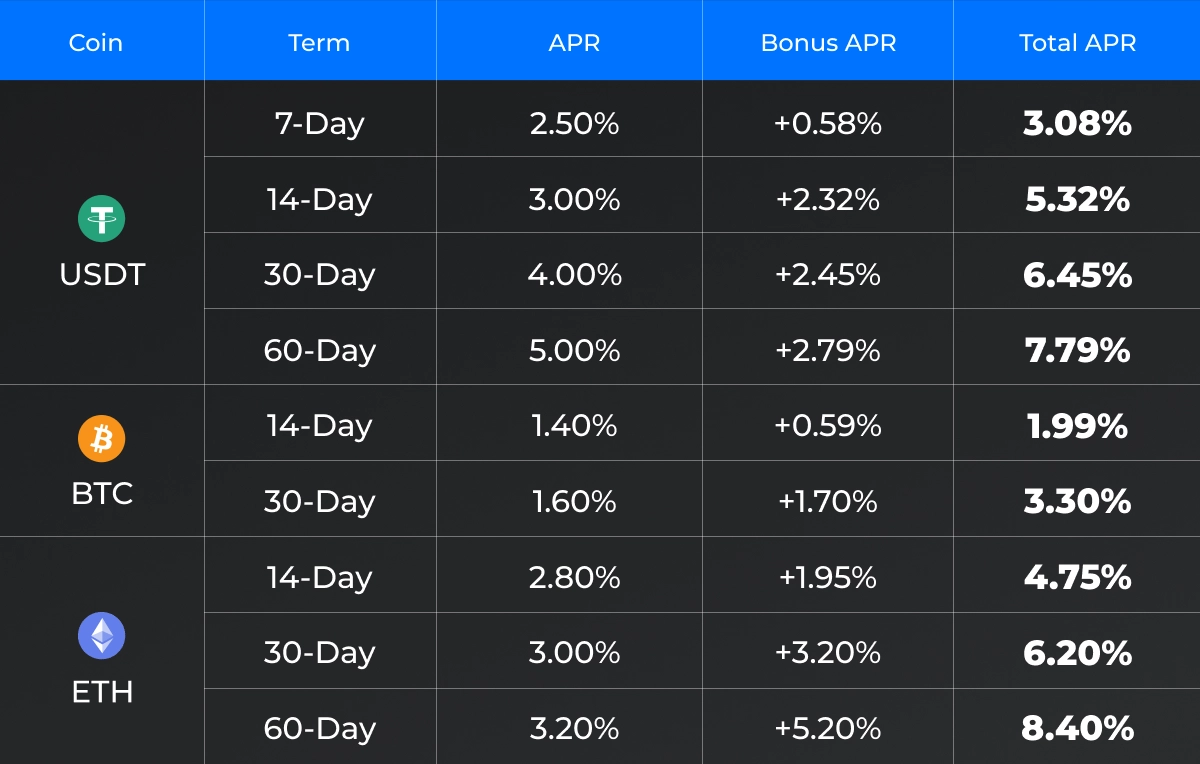Screen dimensions: 1200x764
Task: Click the +5.20% bonus APR cell
Action: tap(828, 728)
